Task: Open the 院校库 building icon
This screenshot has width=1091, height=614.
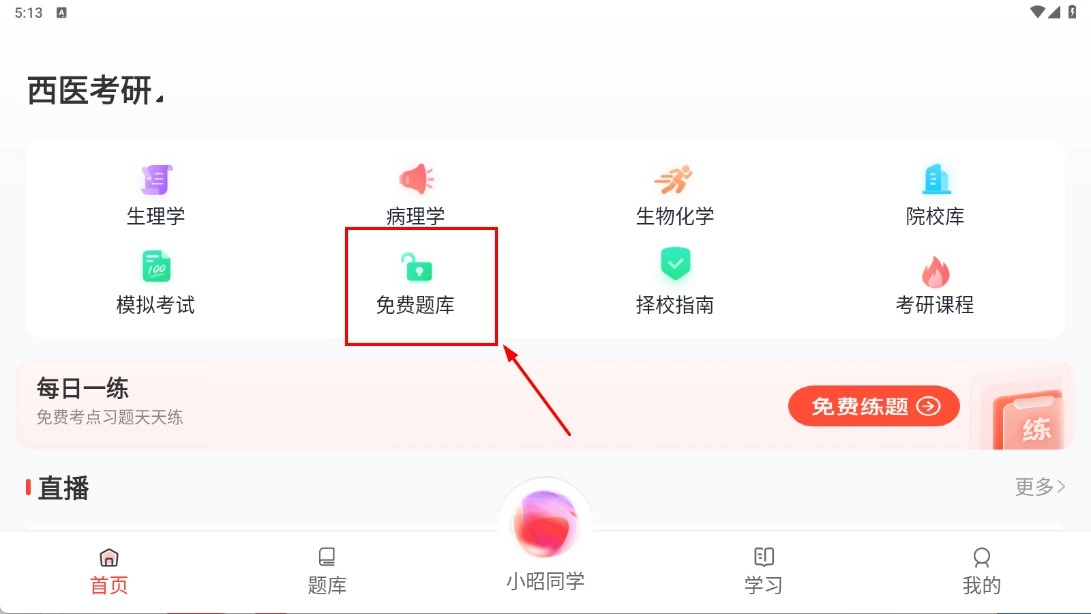Action: (936, 179)
